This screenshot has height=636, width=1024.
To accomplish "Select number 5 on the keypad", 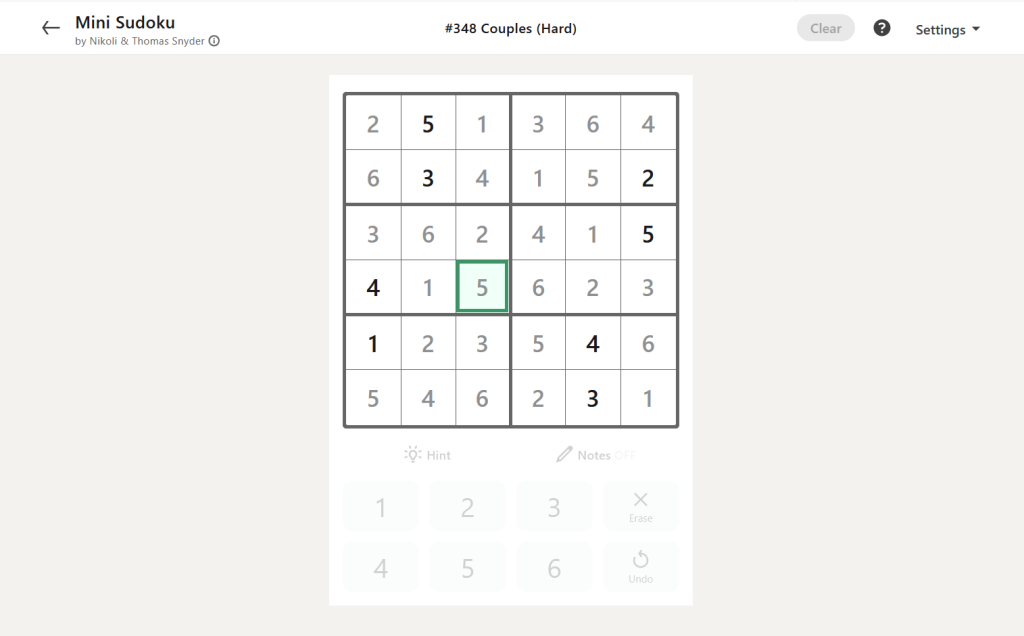I will (468, 567).
